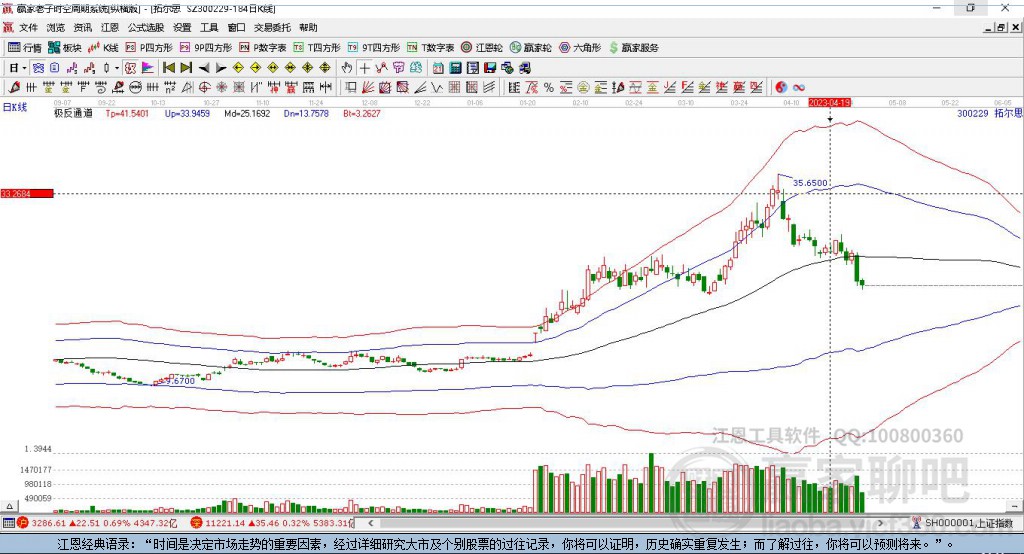Click the infinity loop icon
1024x554 pixels.
[x=799, y=88]
